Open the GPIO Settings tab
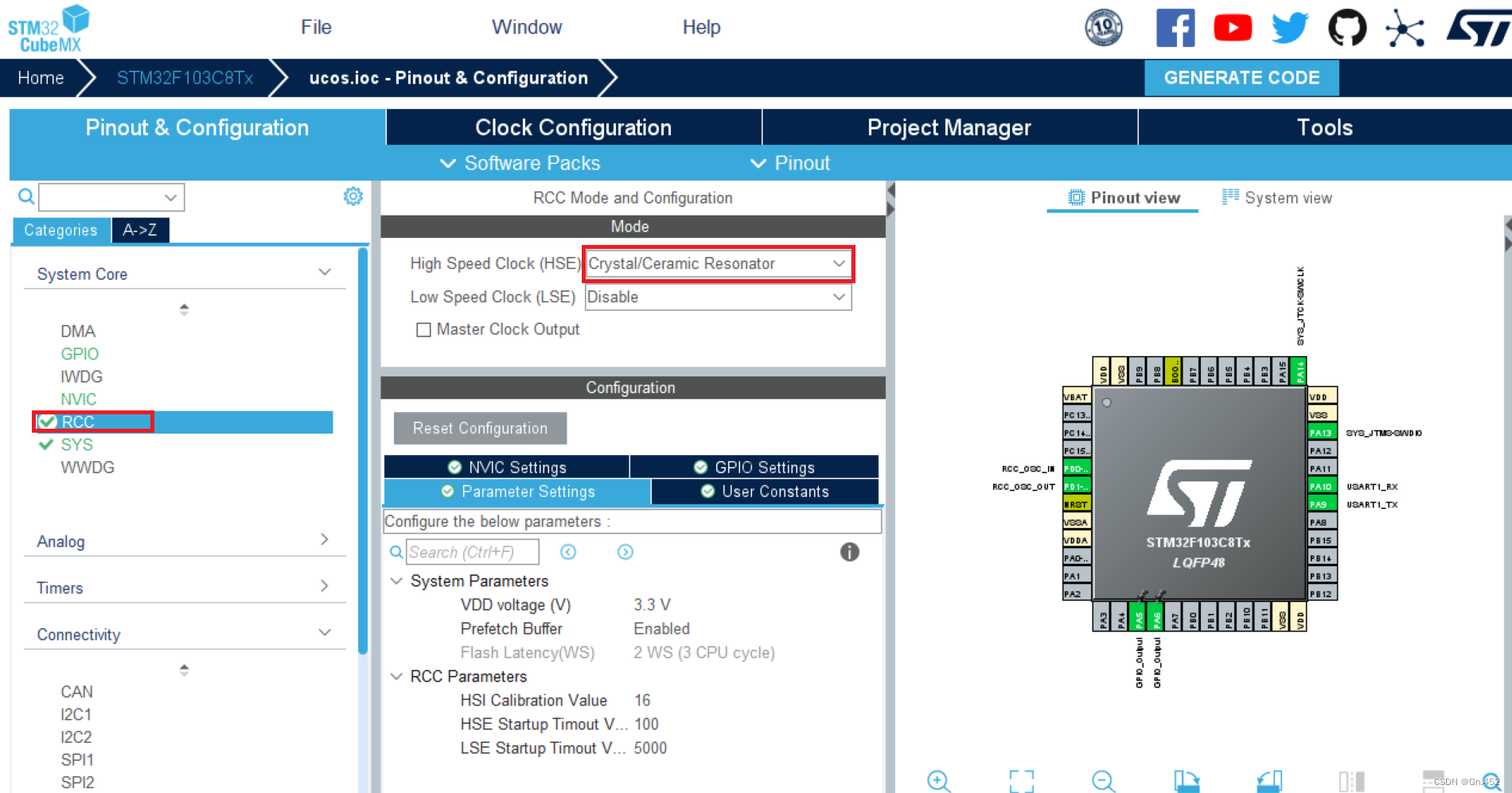Image resolution: width=1512 pixels, height=793 pixels. (754, 467)
